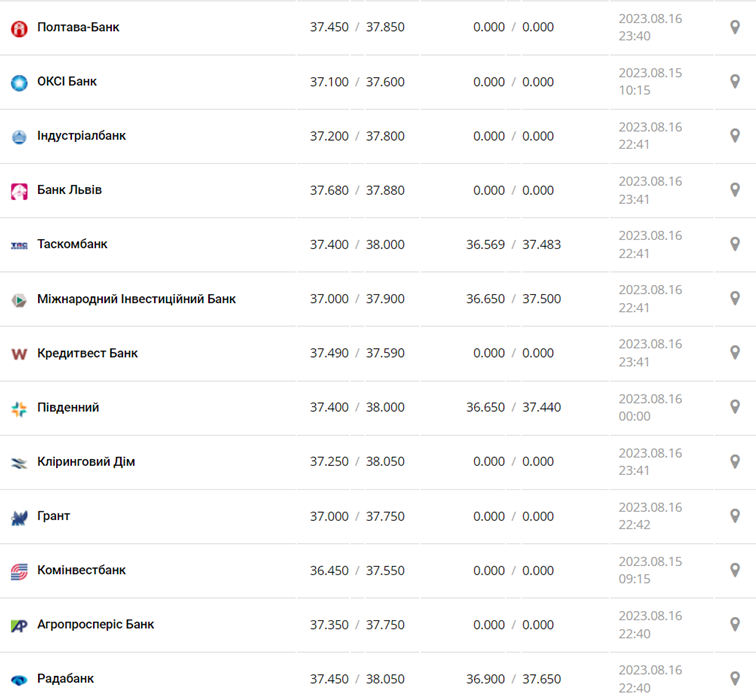Open location pin for Кредитвест Банк
Viewport: 756px width, 700px height.
735,353
